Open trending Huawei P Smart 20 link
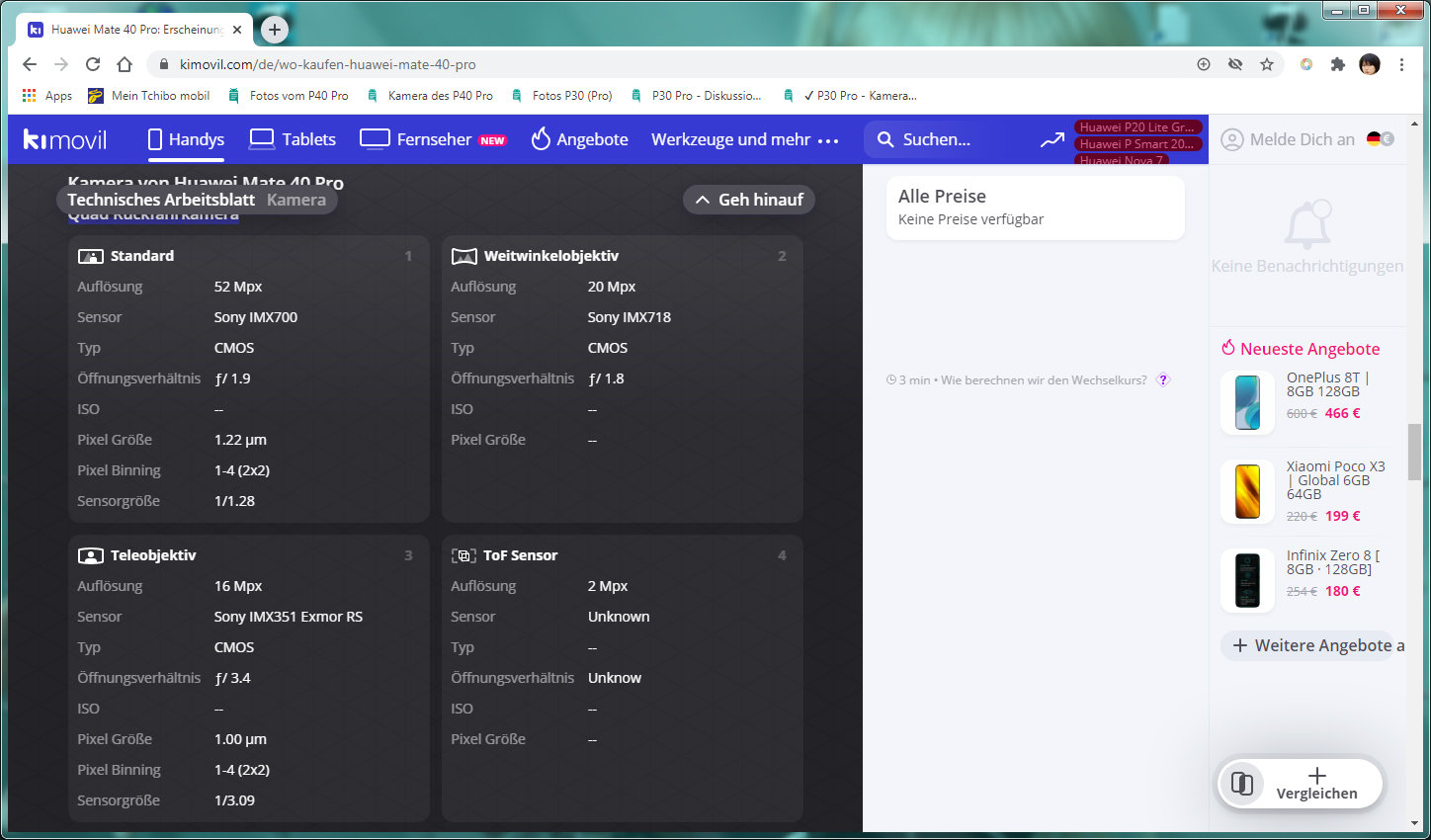The width and height of the screenshot is (1431, 840). [x=1137, y=143]
